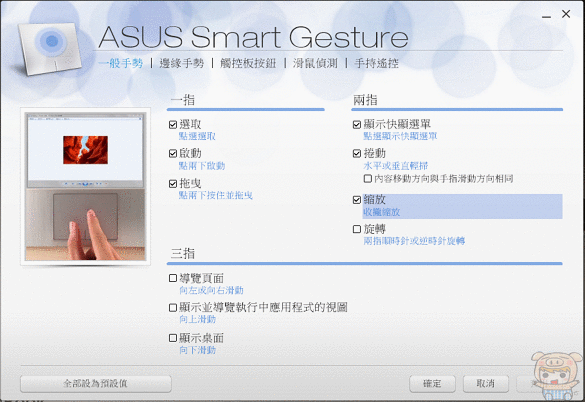Click the 點兩下按住並拖曳 description link
Image resolution: width=585 pixels, height=402 pixels.
coord(216,195)
